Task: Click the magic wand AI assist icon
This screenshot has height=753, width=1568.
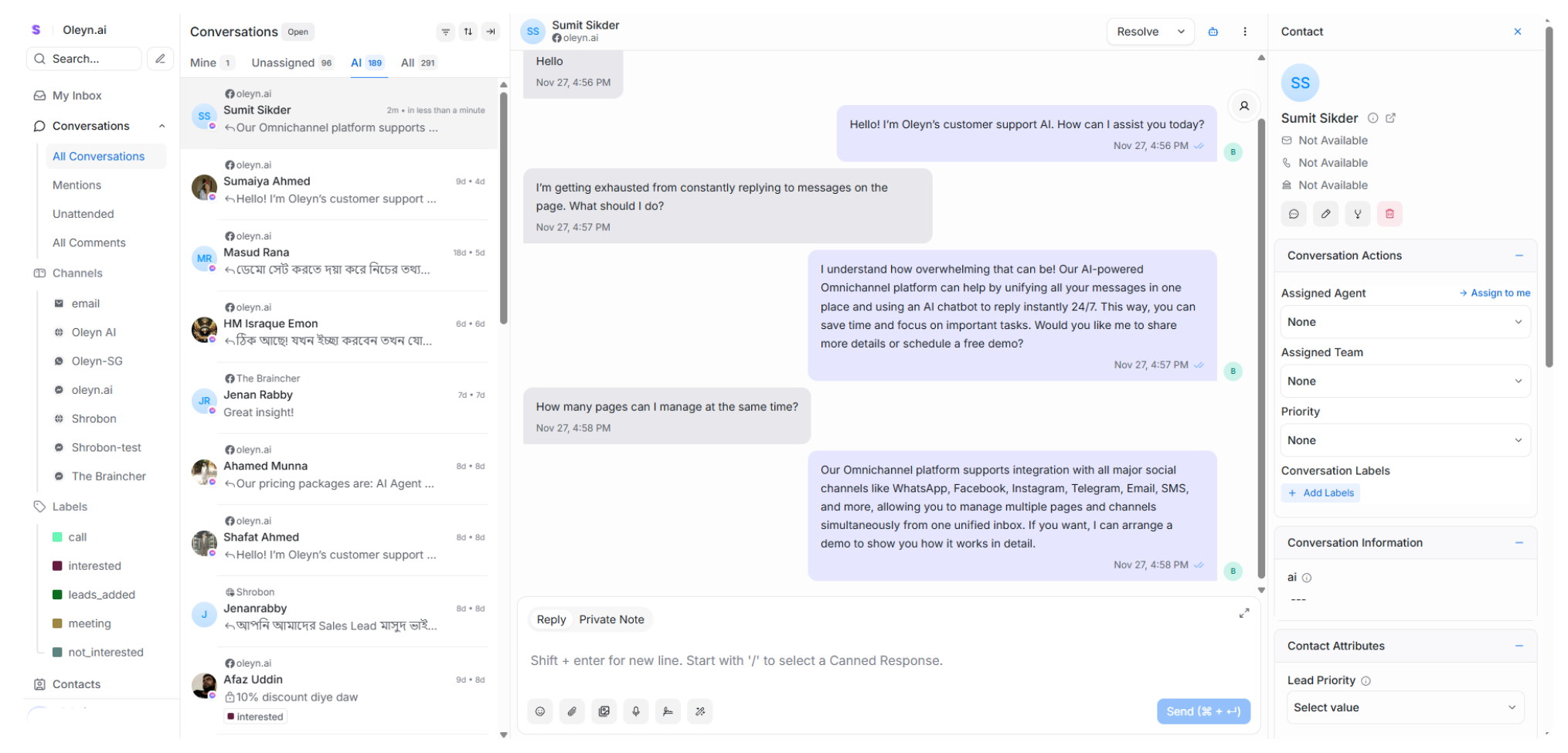Action: [700, 711]
